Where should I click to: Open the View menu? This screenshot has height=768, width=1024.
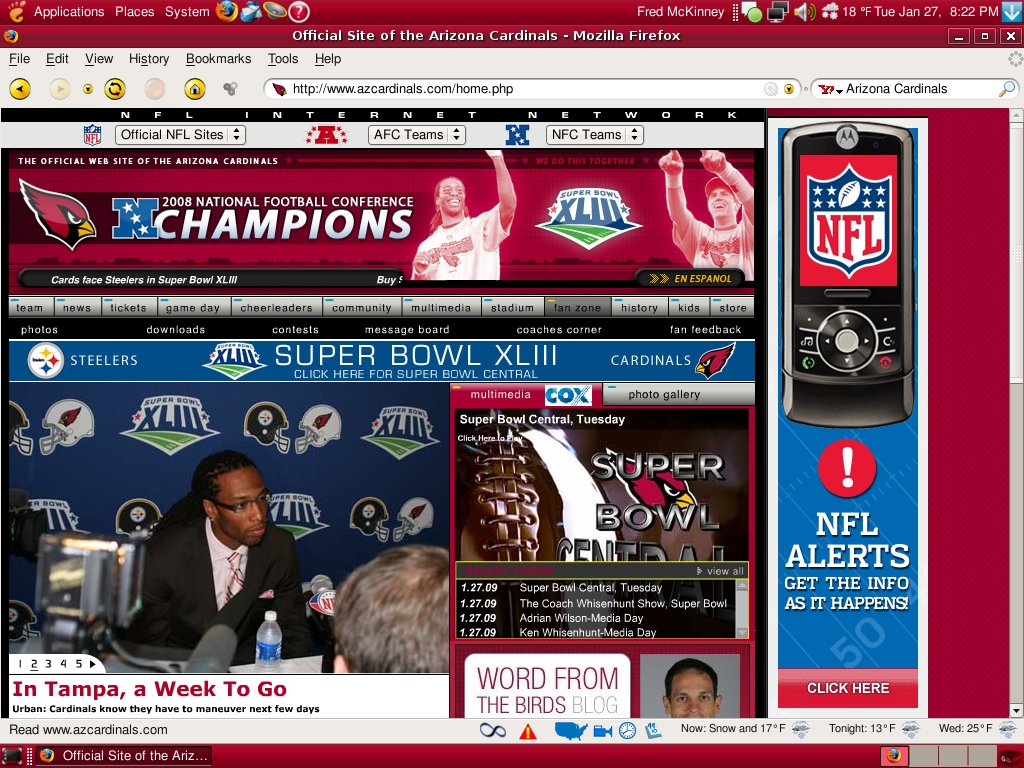tap(99, 59)
